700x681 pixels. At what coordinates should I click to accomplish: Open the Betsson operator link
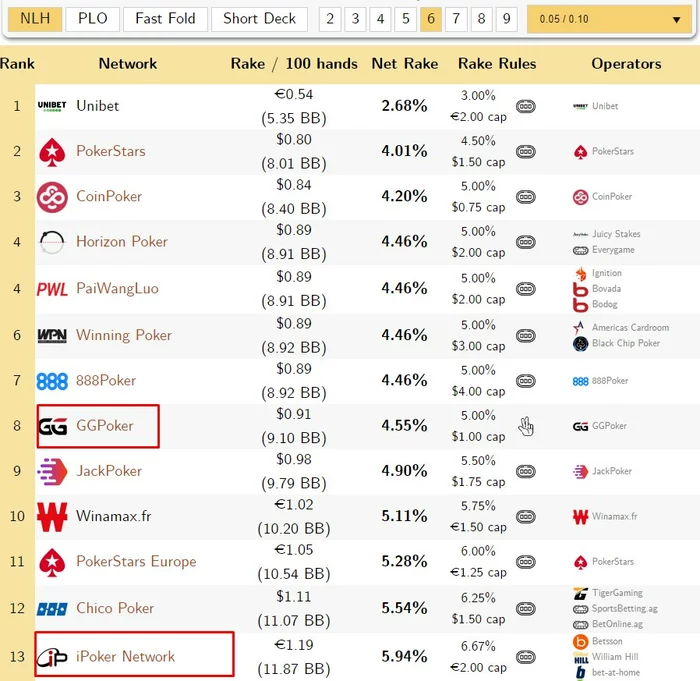pyautogui.click(x=607, y=641)
